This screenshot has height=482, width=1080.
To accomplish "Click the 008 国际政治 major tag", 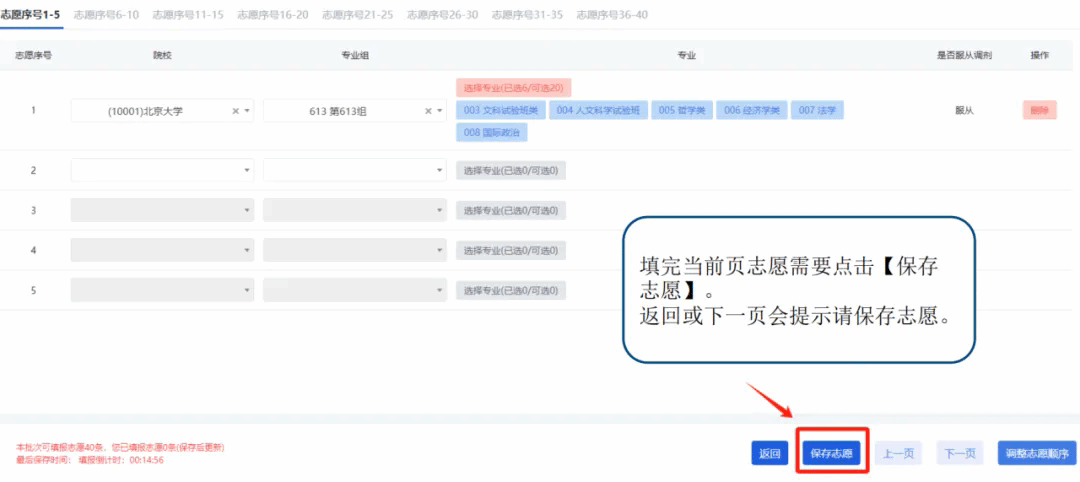I will (492, 132).
